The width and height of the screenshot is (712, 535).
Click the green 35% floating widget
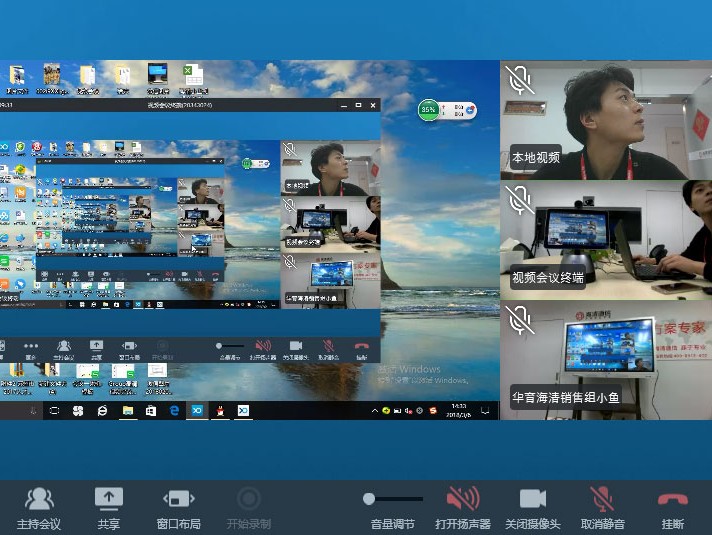point(428,109)
